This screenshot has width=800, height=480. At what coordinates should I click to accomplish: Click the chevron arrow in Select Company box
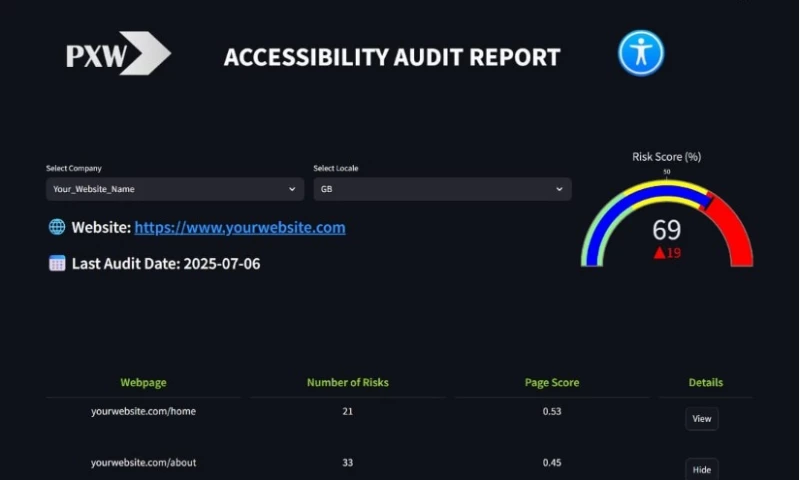(x=292, y=189)
